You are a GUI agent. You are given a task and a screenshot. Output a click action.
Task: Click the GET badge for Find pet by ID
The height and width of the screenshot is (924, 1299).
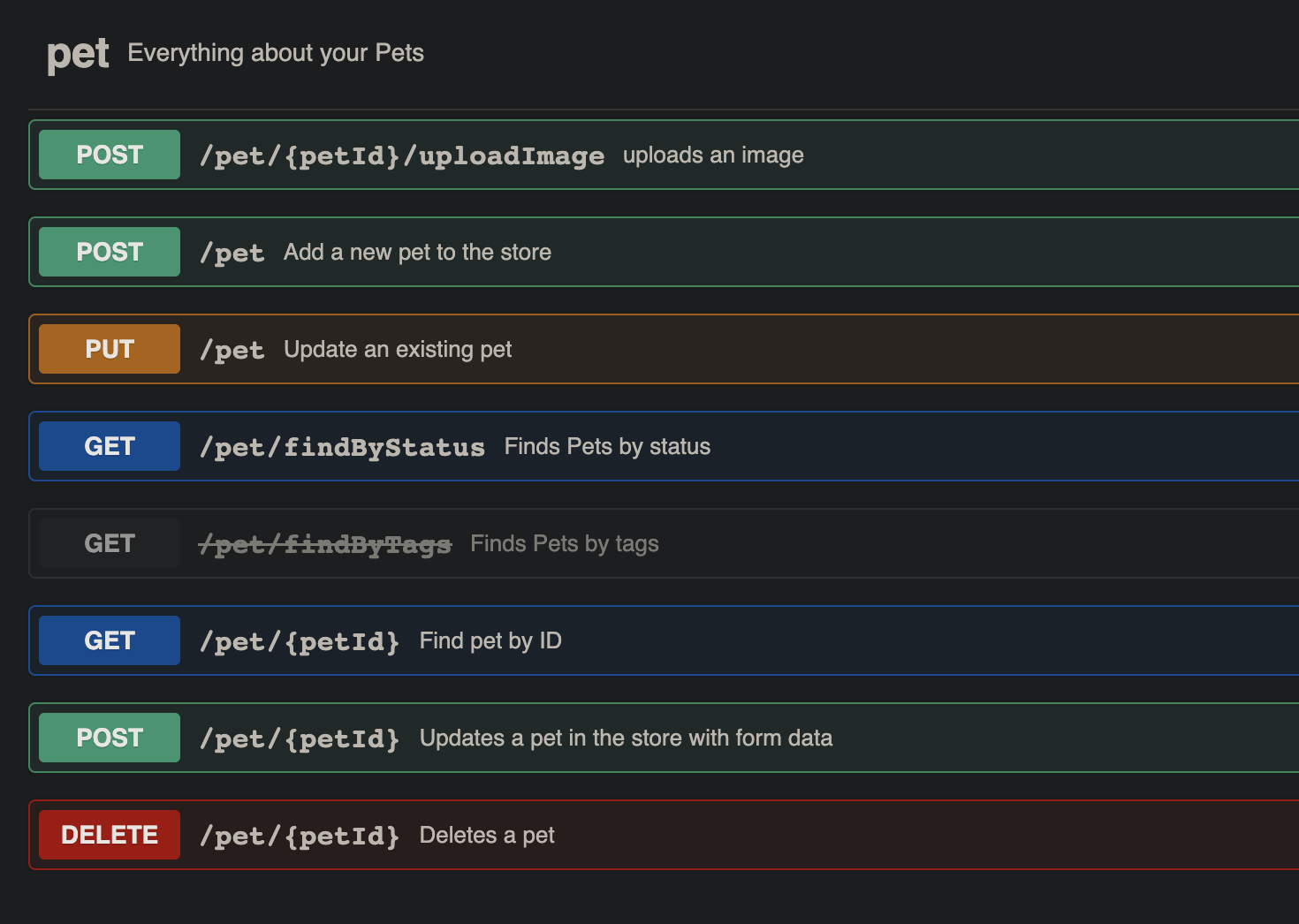[110, 640]
